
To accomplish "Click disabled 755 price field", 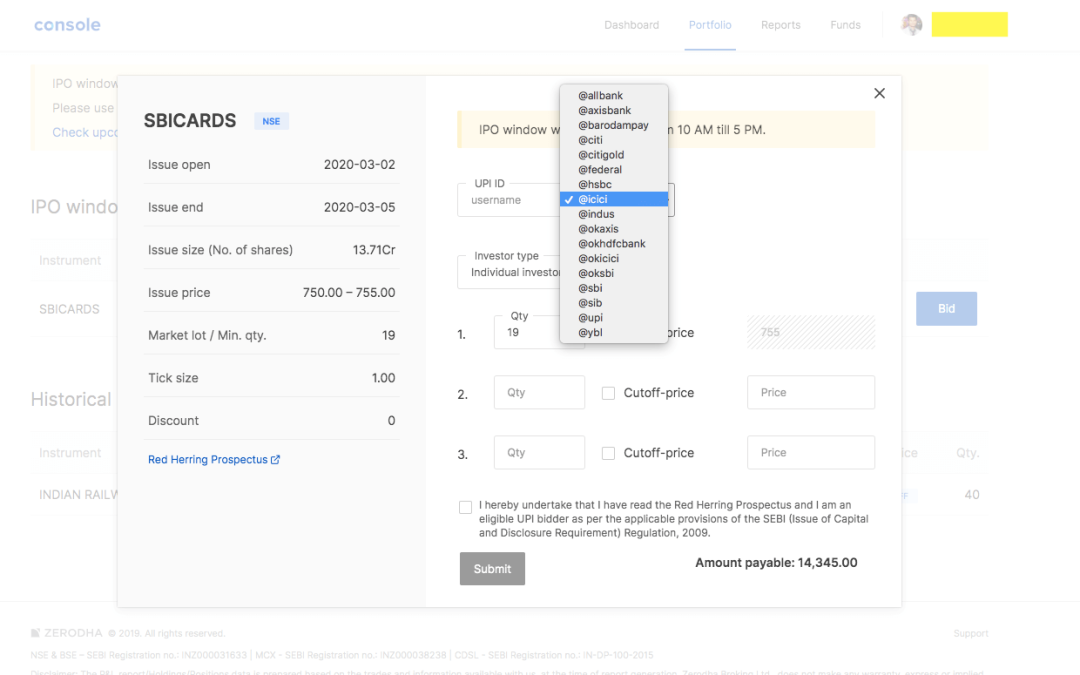I will coord(811,332).
